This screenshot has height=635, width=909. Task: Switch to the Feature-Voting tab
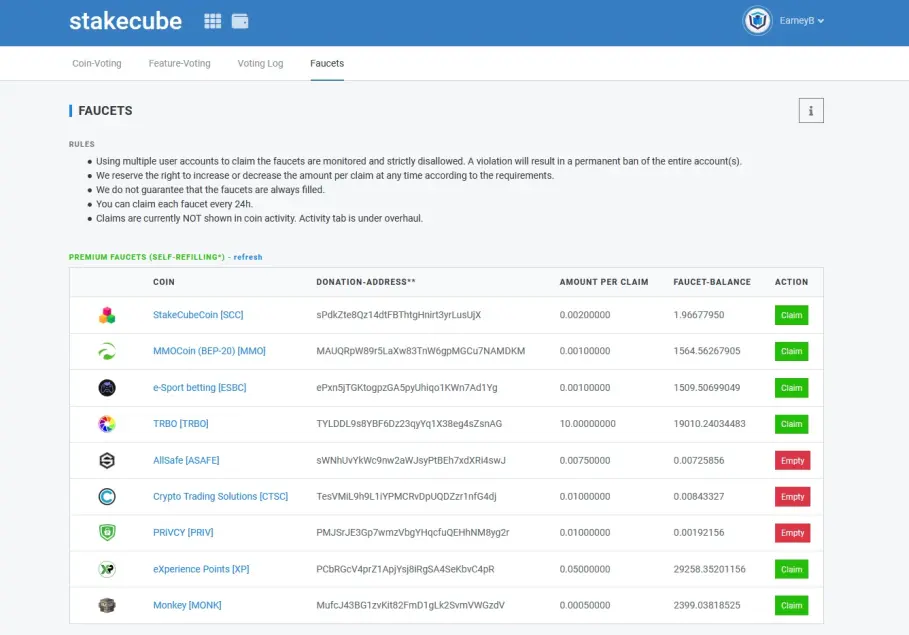179,63
